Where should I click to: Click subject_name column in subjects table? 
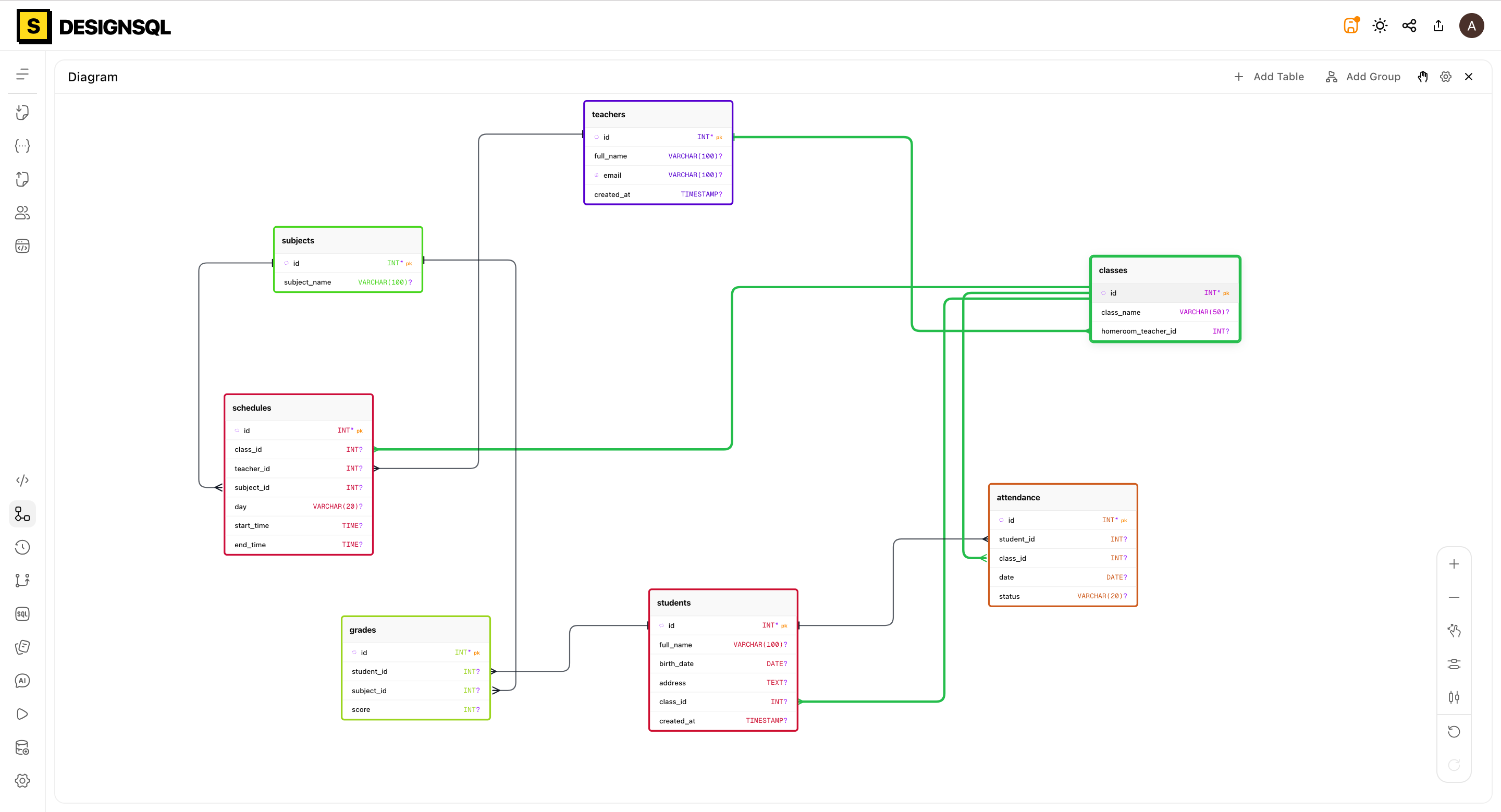(x=348, y=282)
